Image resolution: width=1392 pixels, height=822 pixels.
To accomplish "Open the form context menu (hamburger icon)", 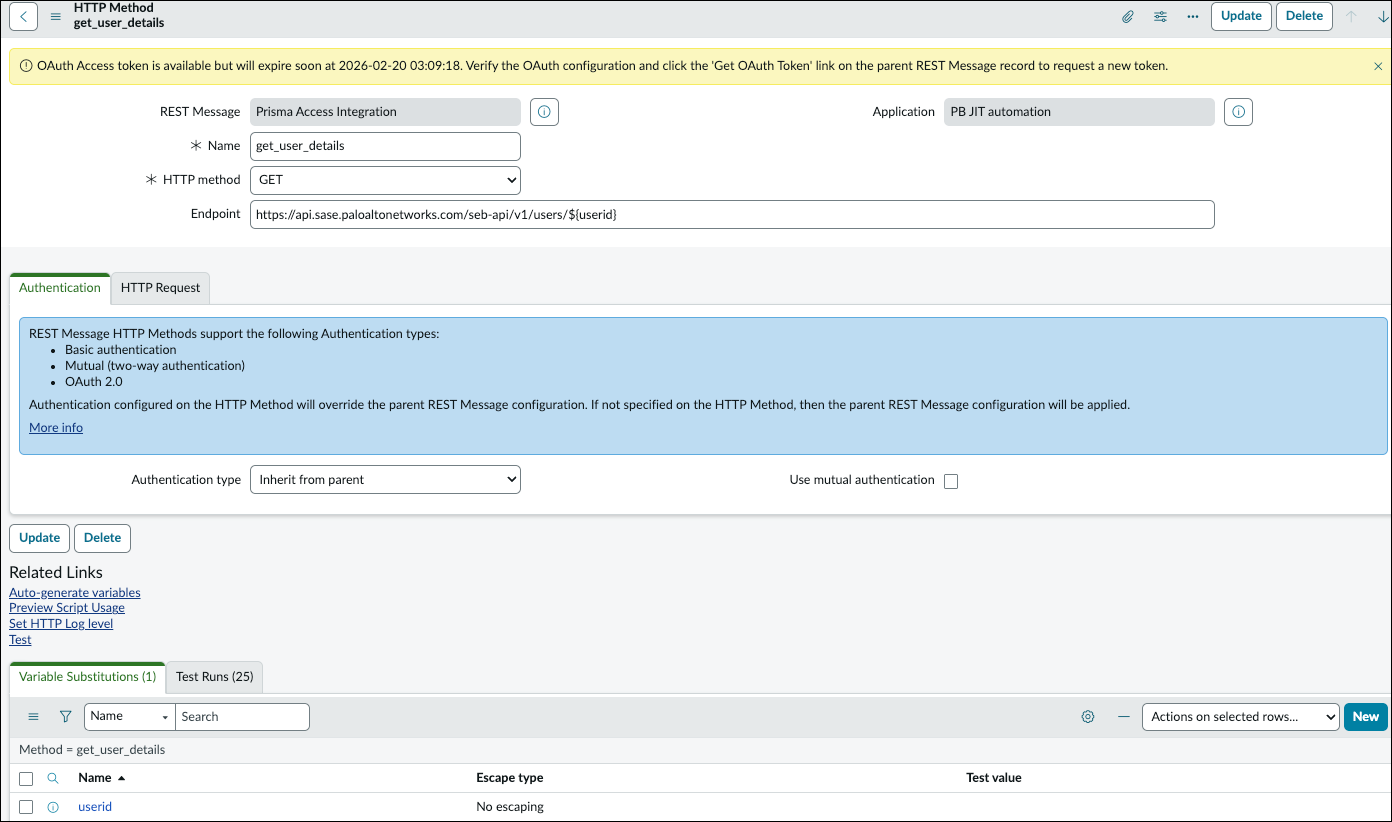I will coord(56,16).
